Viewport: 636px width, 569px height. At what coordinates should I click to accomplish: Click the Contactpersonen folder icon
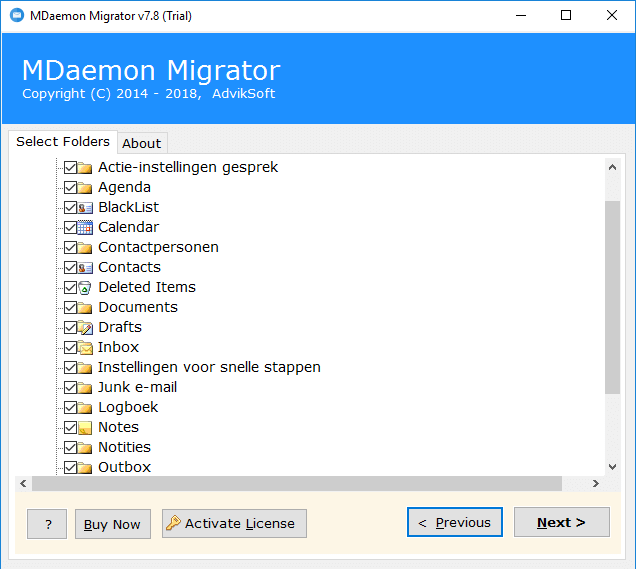85,247
